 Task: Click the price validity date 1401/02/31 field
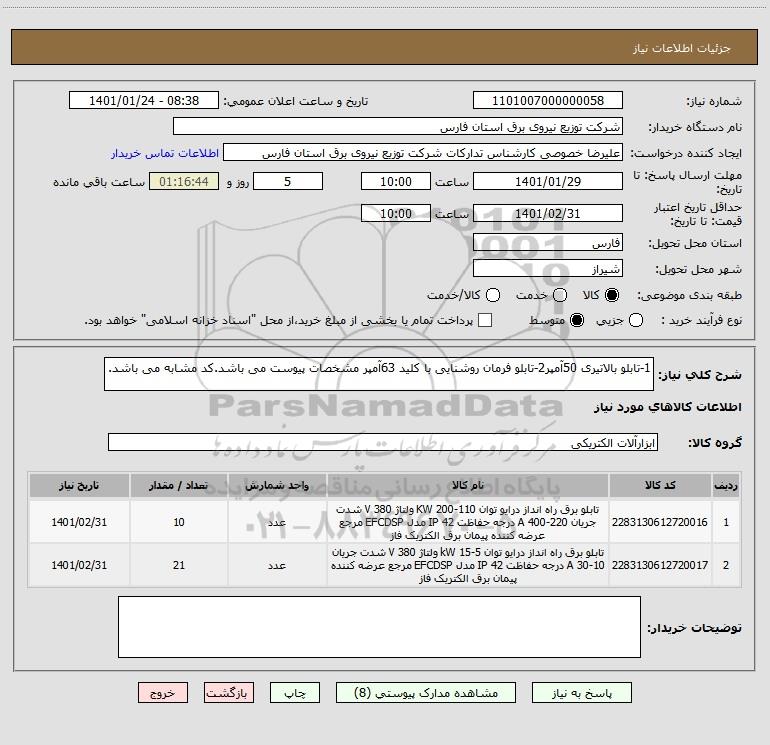point(548,213)
